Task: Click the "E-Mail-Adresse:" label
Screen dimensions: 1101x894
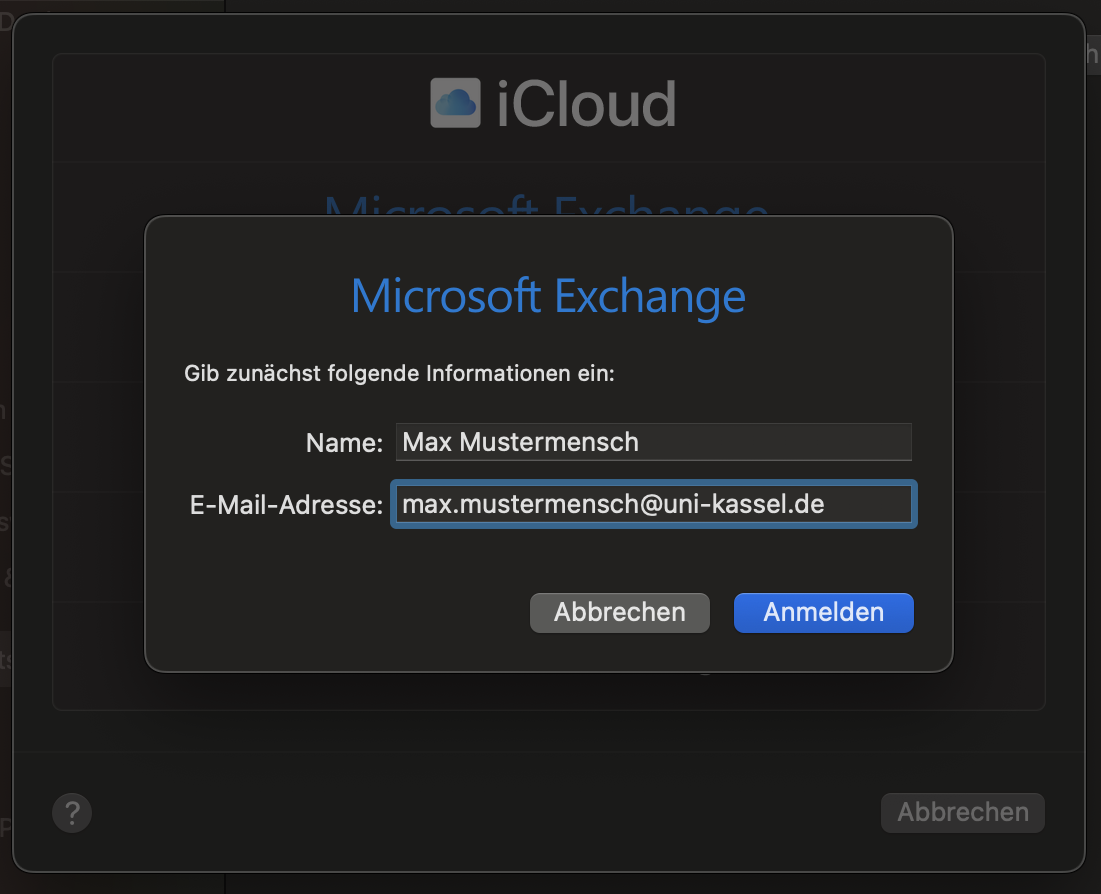Action: [286, 505]
